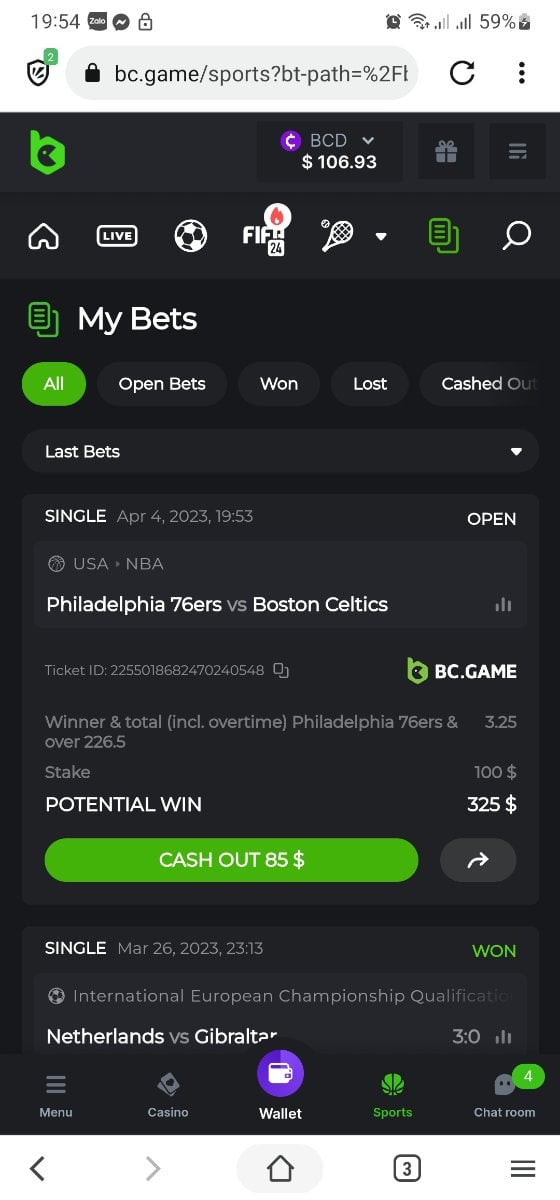560x1200 pixels.
Task: Expand the sports list dropdown arrow
Action: point(380,237)
